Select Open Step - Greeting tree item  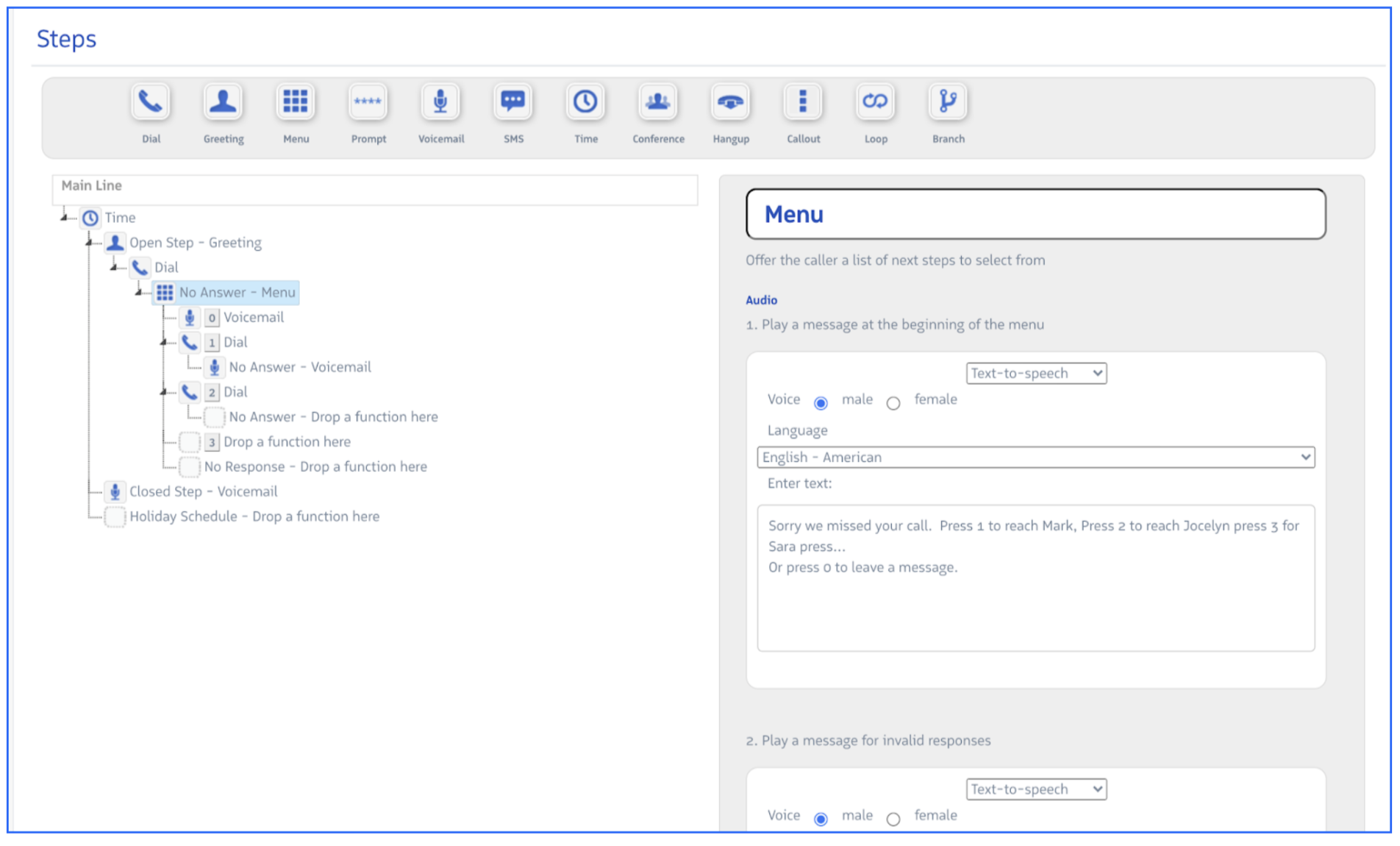(195, 243)
